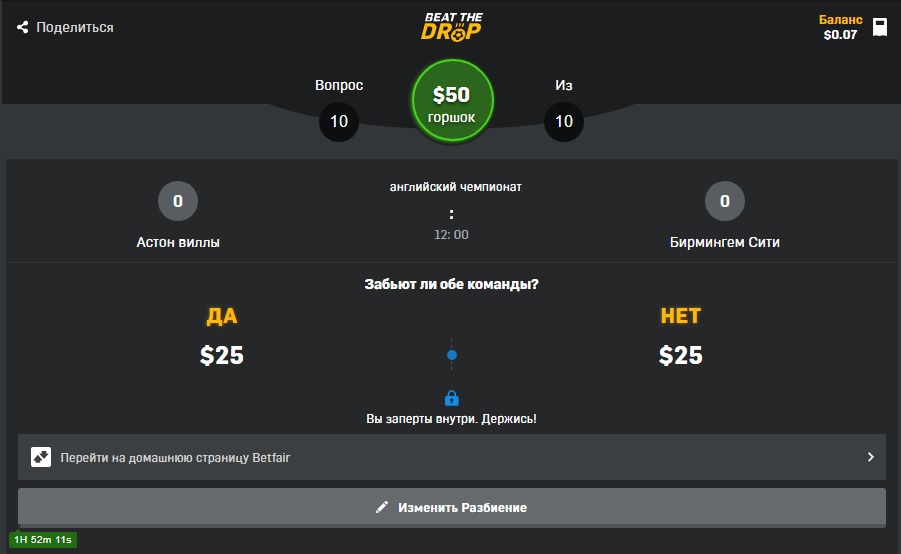Open Перейти на домашнюю страницу Betfair

coord(452,457)
